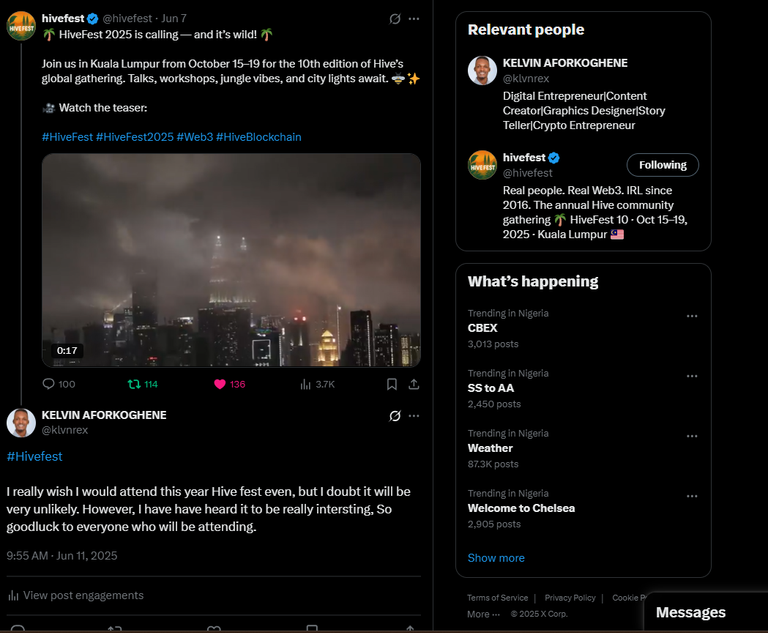Image resolution: width=768 pixels, height=633 pixels.
Task: Bookmark the hivefest post
Action: point(392,384)
